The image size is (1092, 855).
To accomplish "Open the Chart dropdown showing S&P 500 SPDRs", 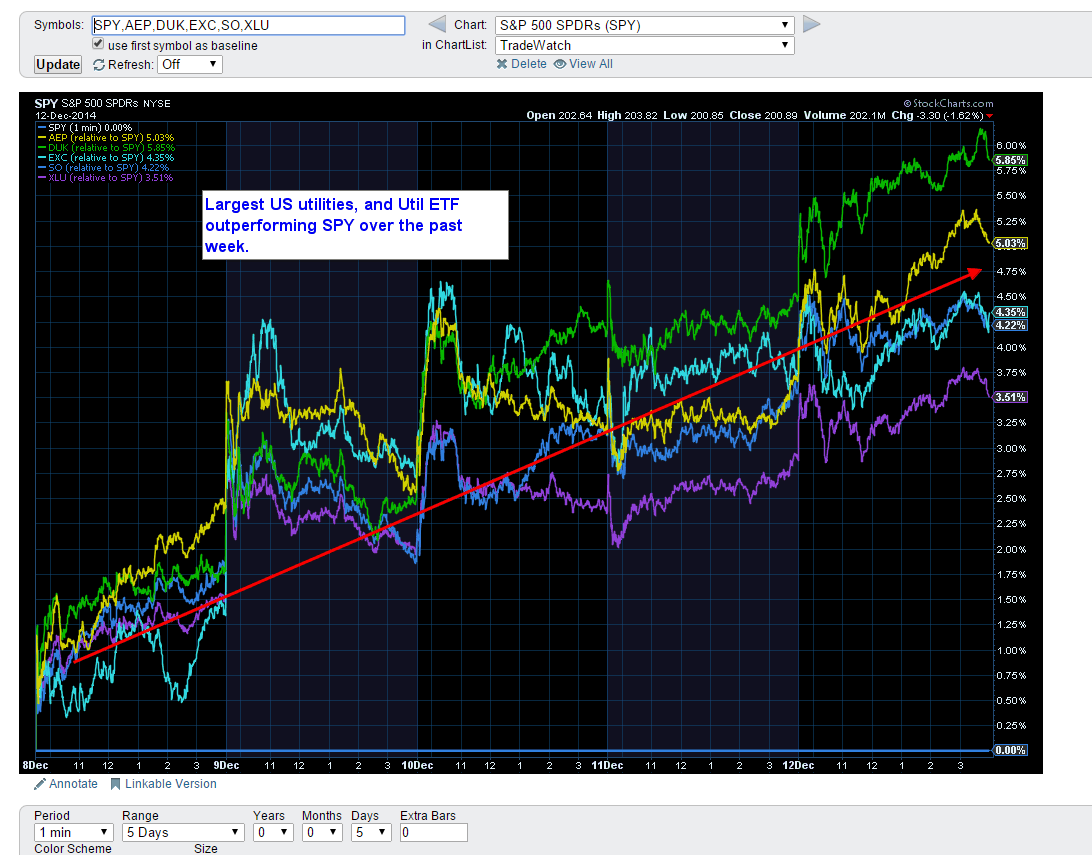I will [644, 25].
